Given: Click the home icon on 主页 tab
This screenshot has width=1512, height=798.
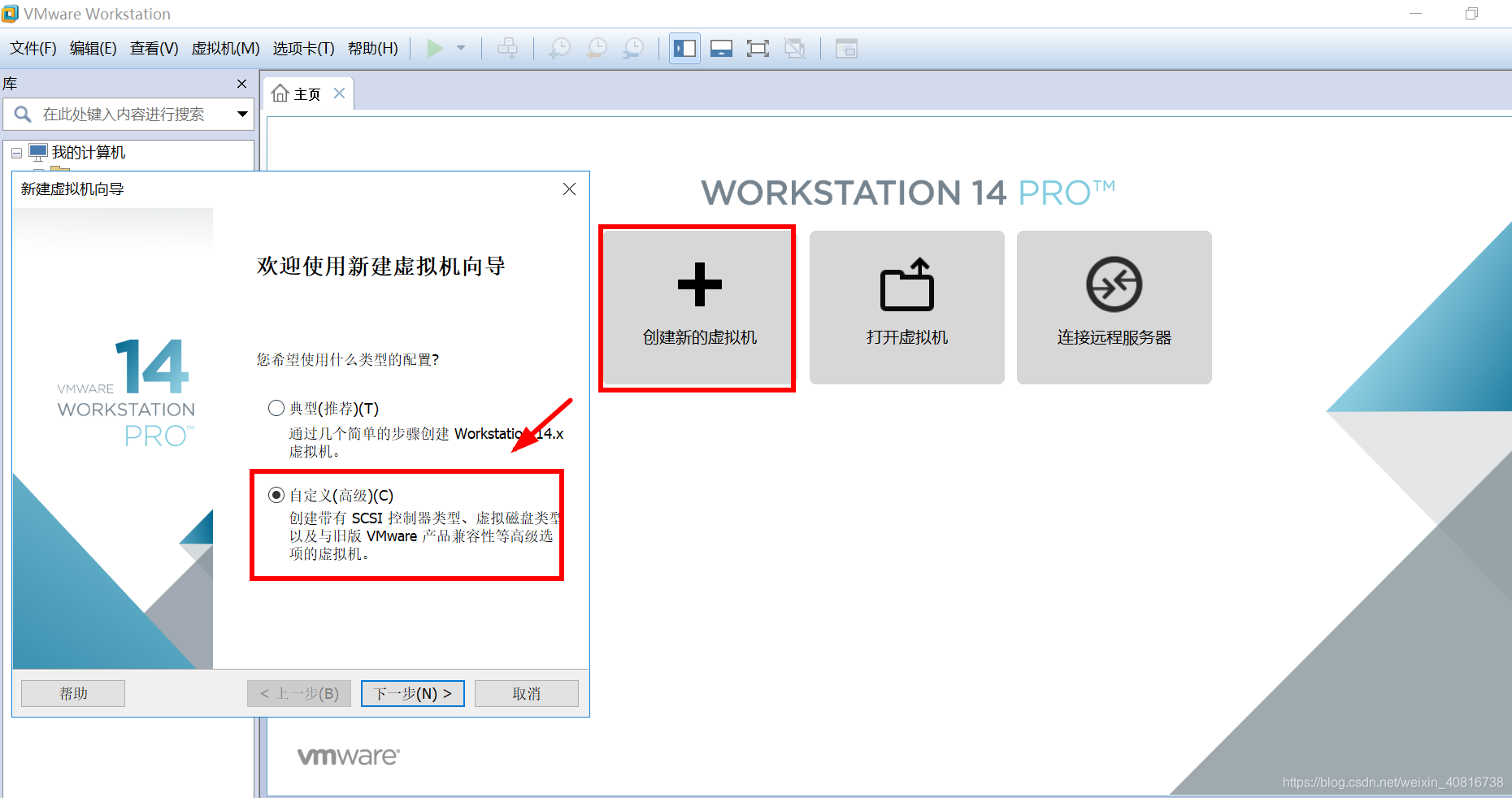Looking at the screenshot, I should coord(280,93).
